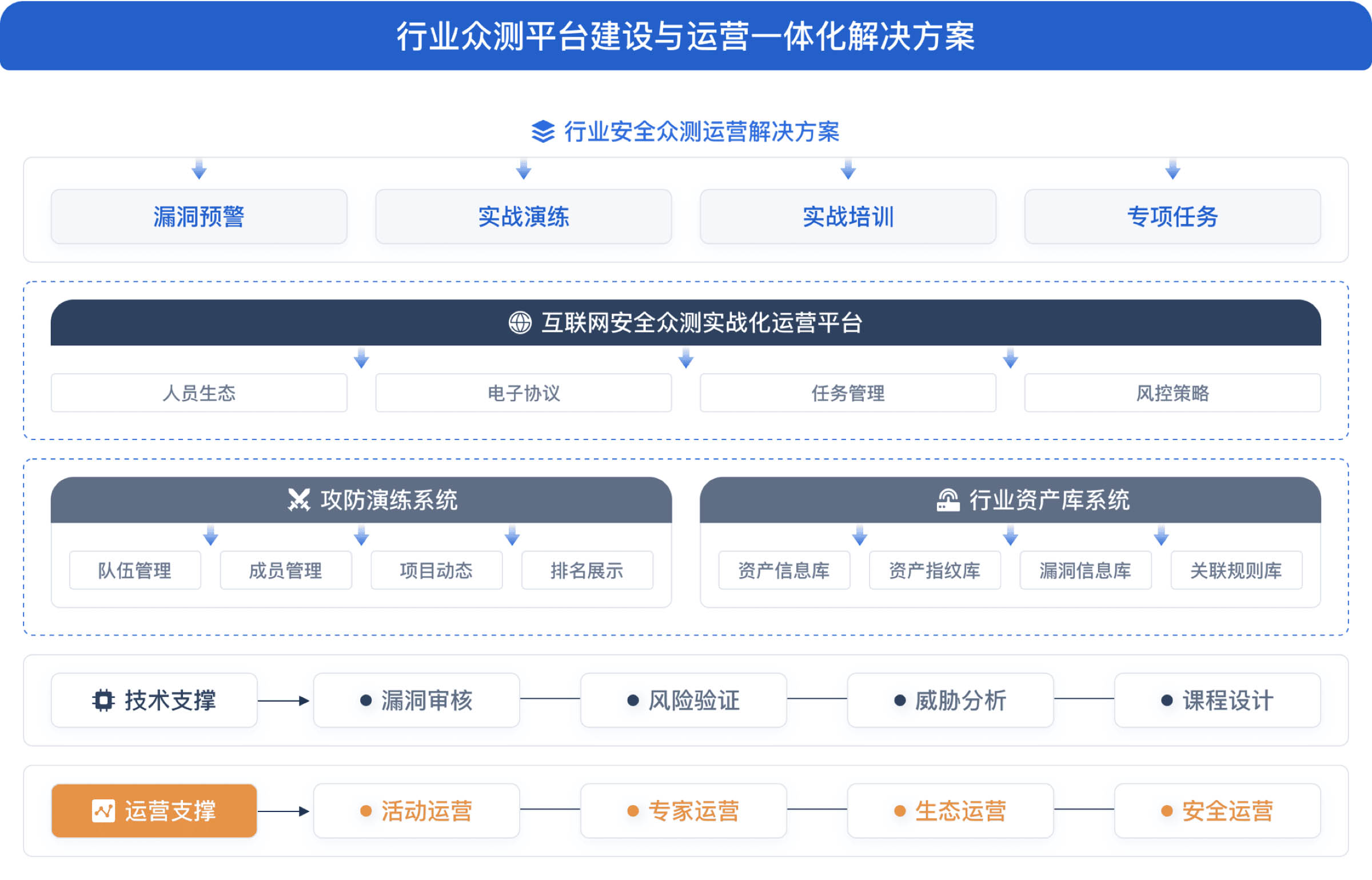
Task: Select the 漏洞预警 box
Action: click(199, 217)
